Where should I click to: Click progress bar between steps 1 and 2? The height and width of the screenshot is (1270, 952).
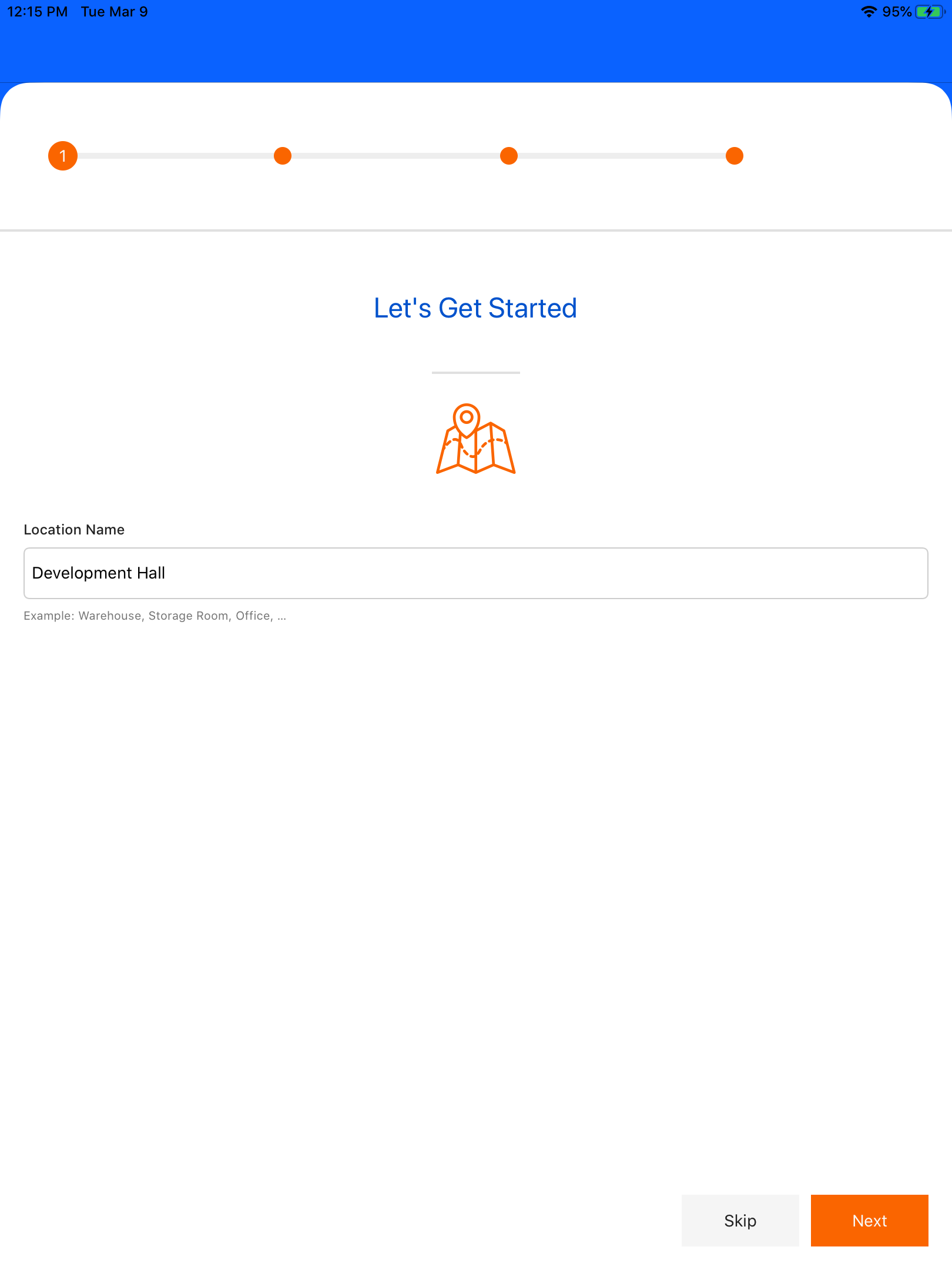176,156
